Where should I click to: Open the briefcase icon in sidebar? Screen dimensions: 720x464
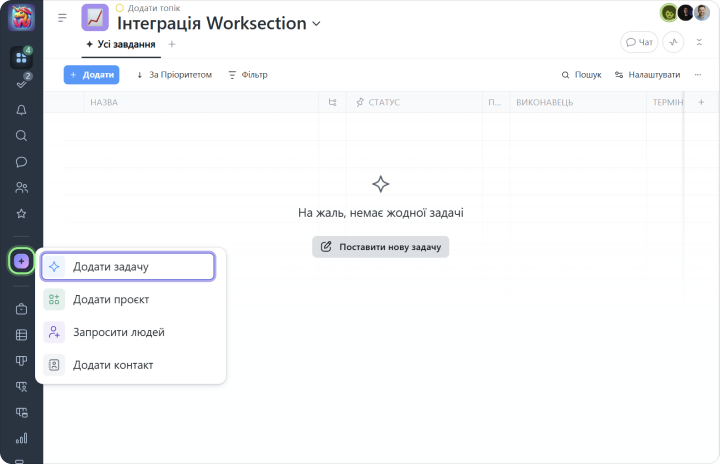(x=21, y=309)
